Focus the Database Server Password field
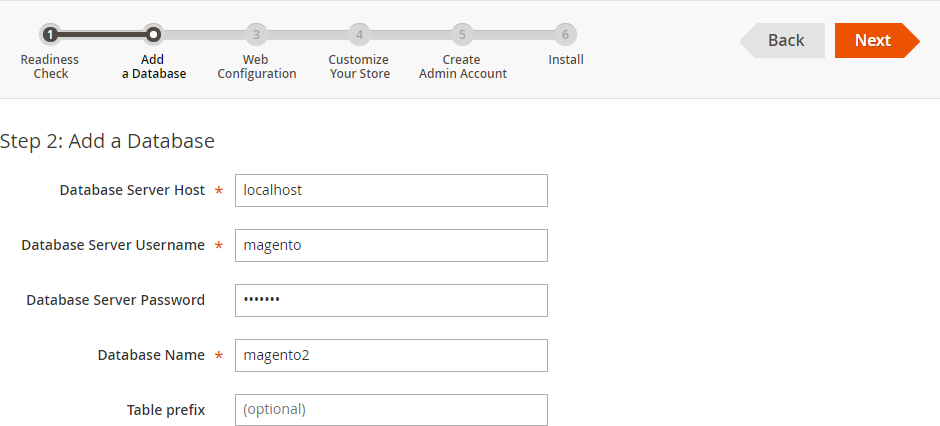This screenshot has width=940, height=426. tap(391, 300)
